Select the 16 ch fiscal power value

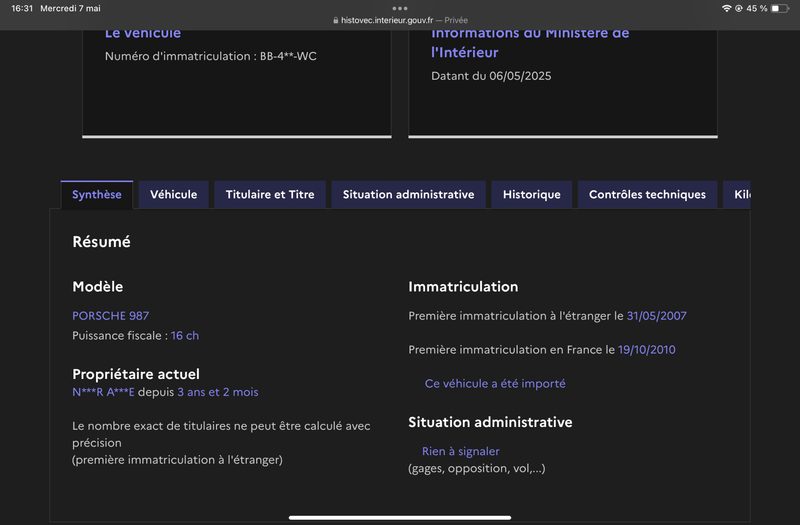185,336
